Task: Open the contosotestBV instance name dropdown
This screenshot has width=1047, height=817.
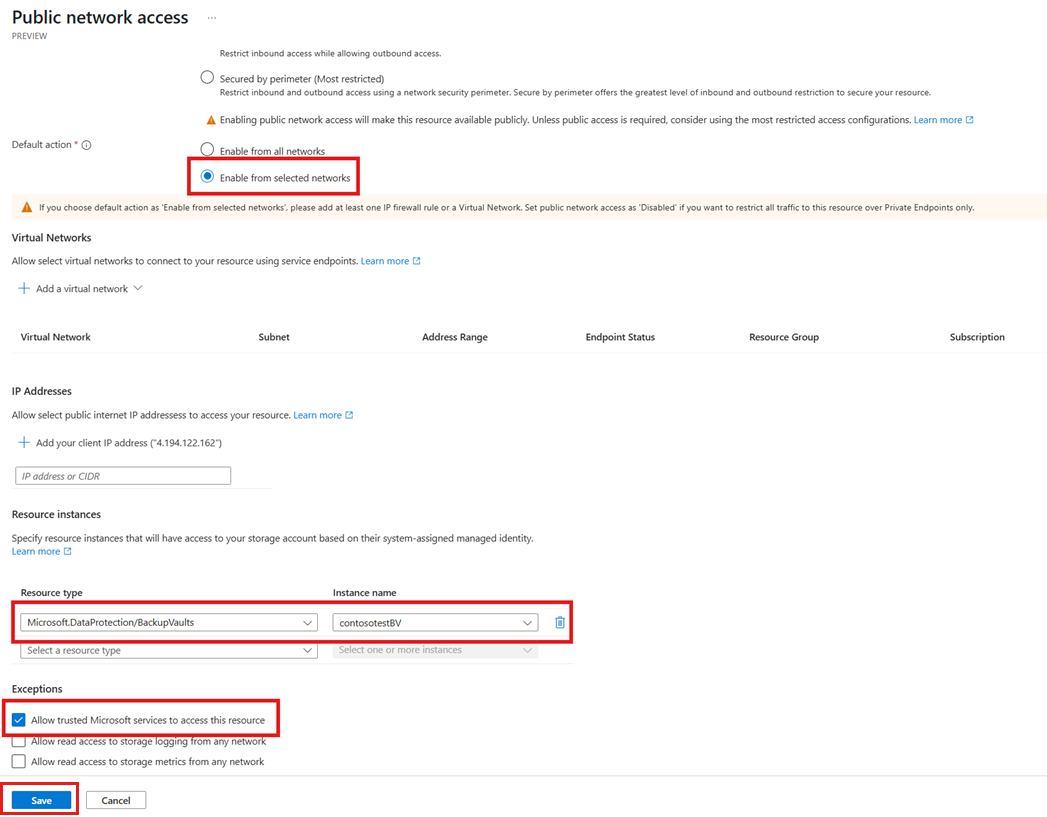Action: pos(435,623)
